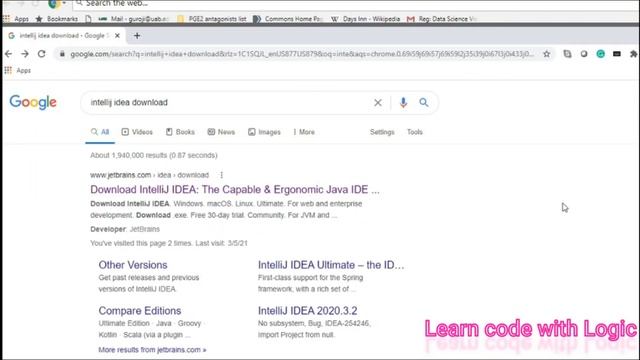
Task: Click the address bar URL
Action: 302,54
